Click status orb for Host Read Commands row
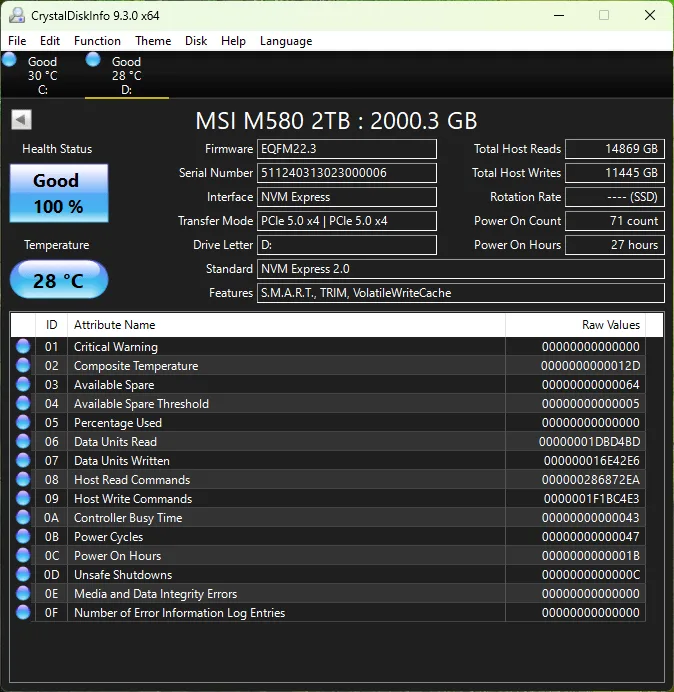 (23, 479)
